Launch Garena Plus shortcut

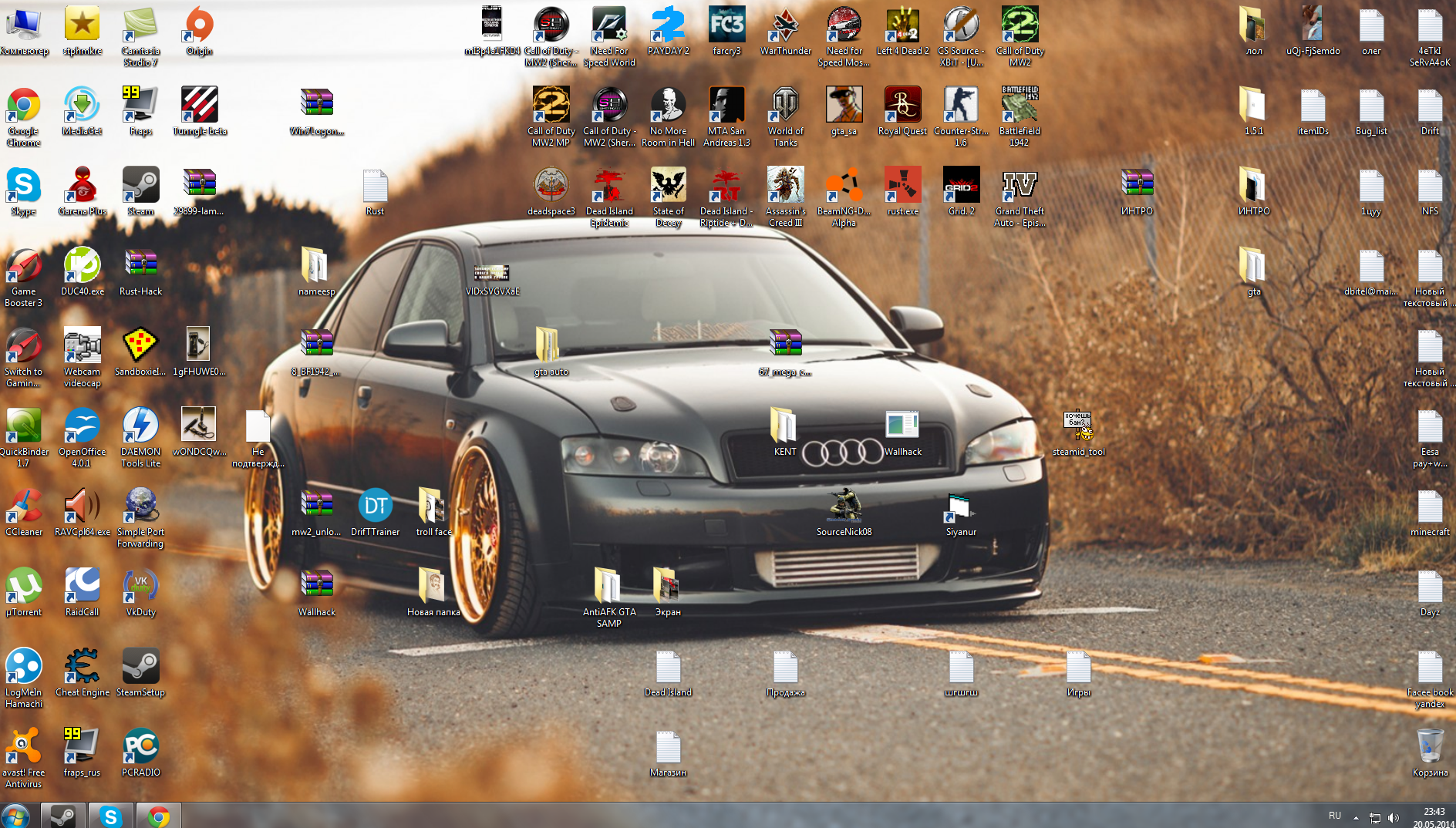83,191
